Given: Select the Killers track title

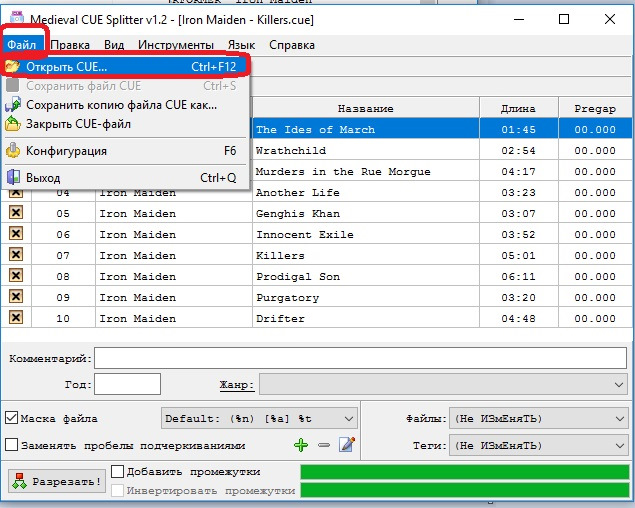Looking at the screenshot, I should click(280, 256).
